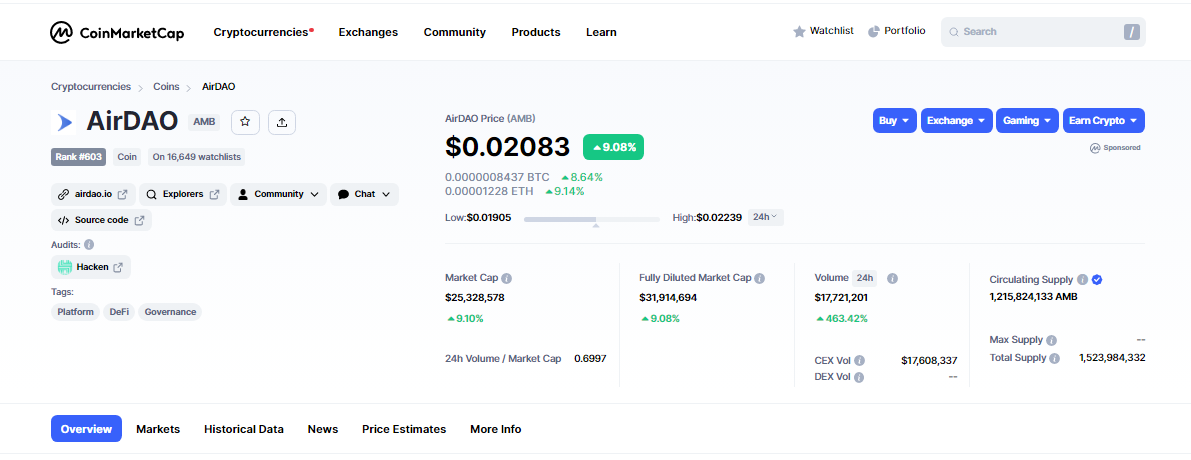Click the DeFi tag

pyautogui.click(x=119, y=312)
